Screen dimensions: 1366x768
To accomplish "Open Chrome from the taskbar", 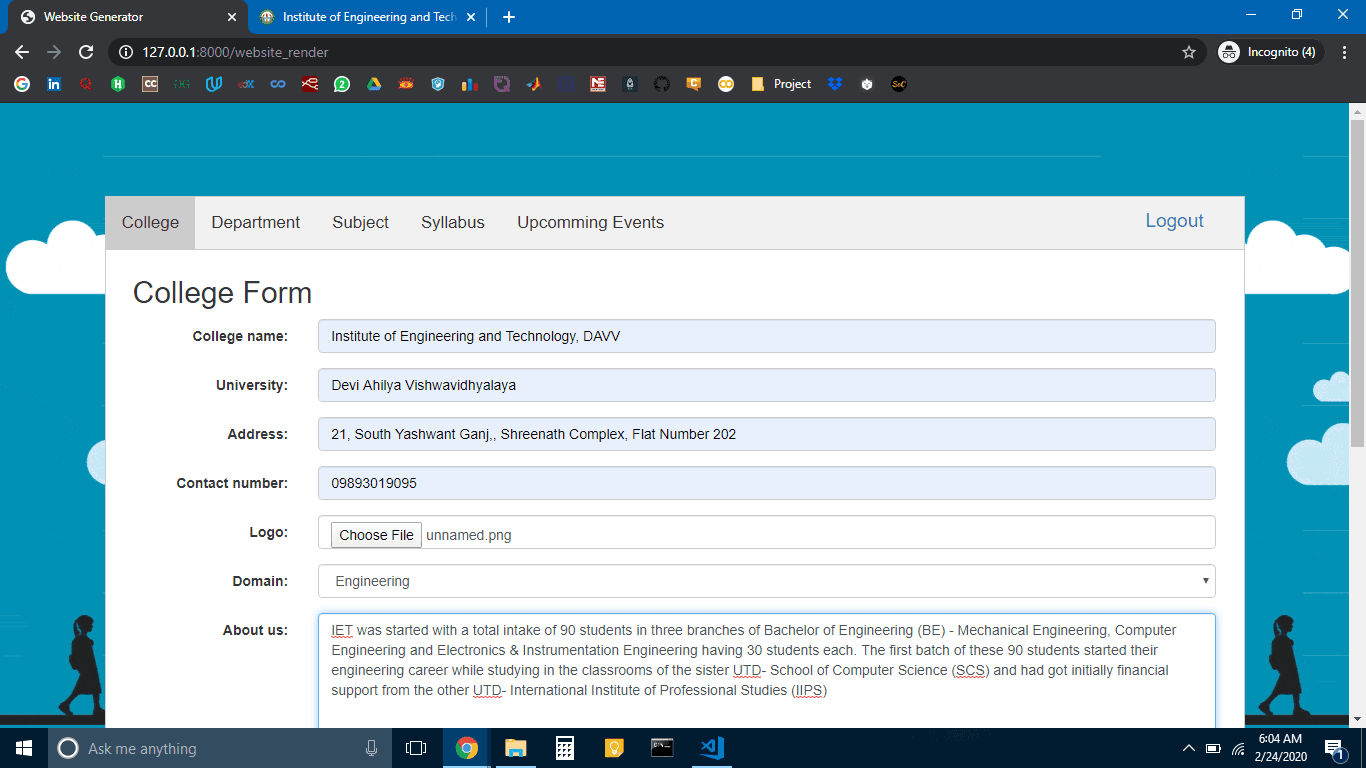I will 466,748.
